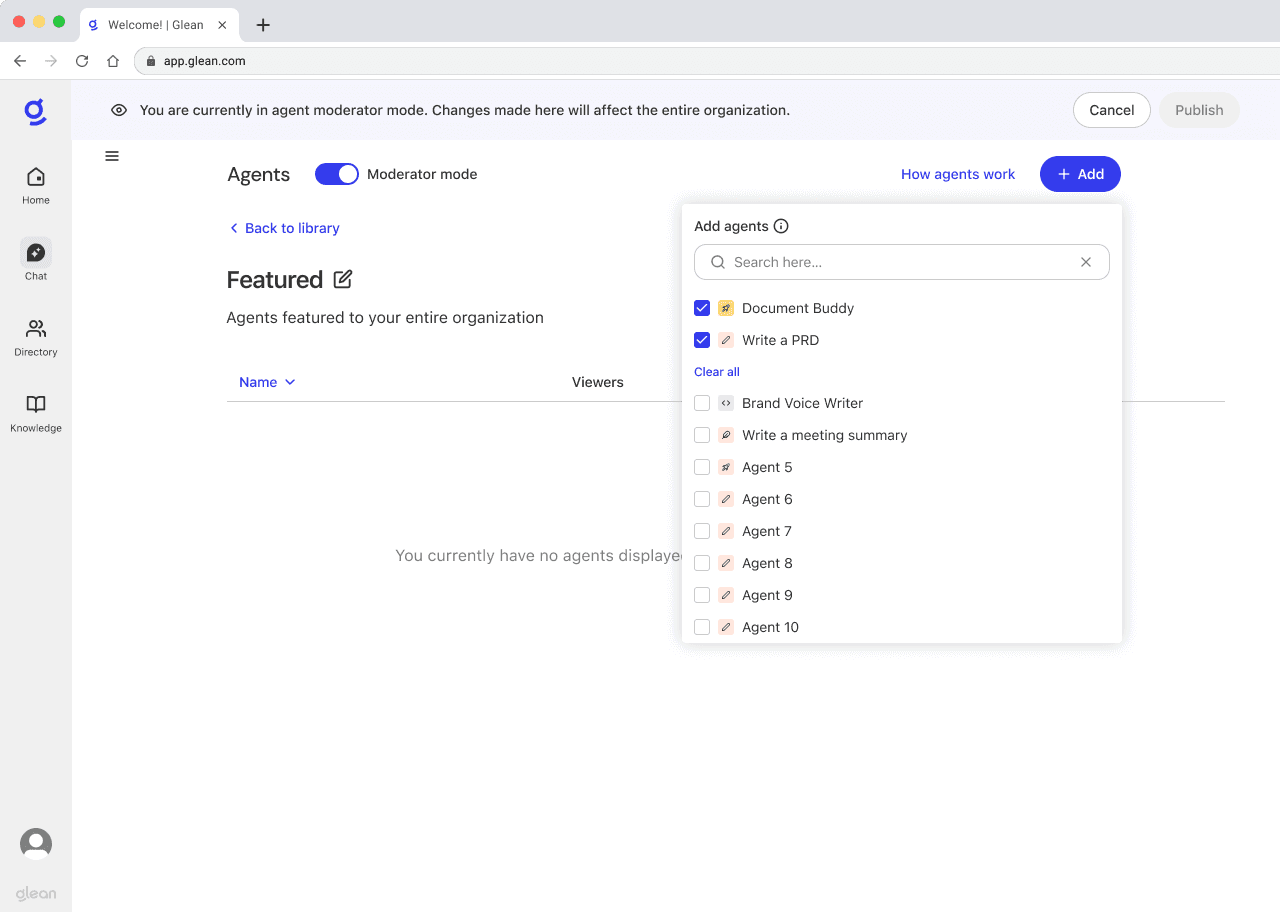Click the Back to library link

click(x=285, y=228)
